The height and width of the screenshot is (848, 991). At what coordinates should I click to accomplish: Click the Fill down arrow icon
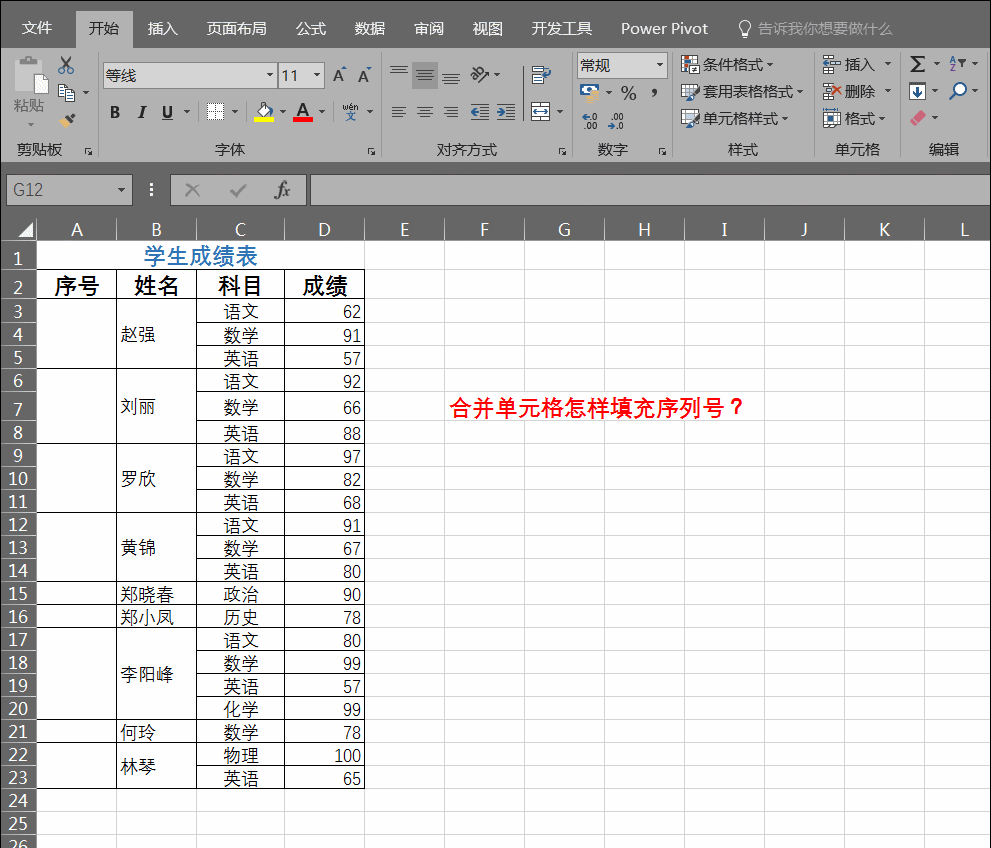917,92
